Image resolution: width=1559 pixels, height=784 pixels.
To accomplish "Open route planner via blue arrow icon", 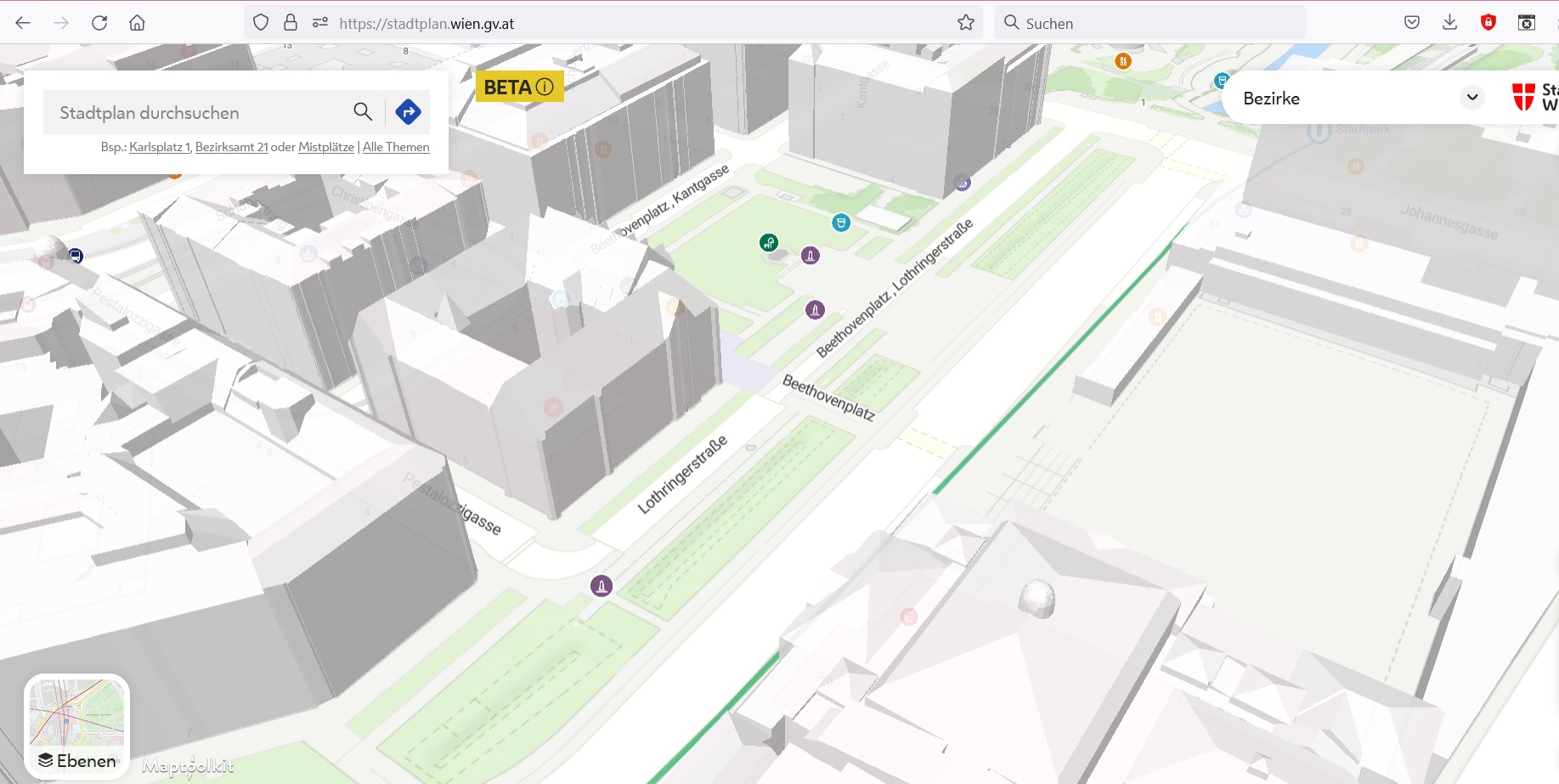I will [x=409, y=111].
